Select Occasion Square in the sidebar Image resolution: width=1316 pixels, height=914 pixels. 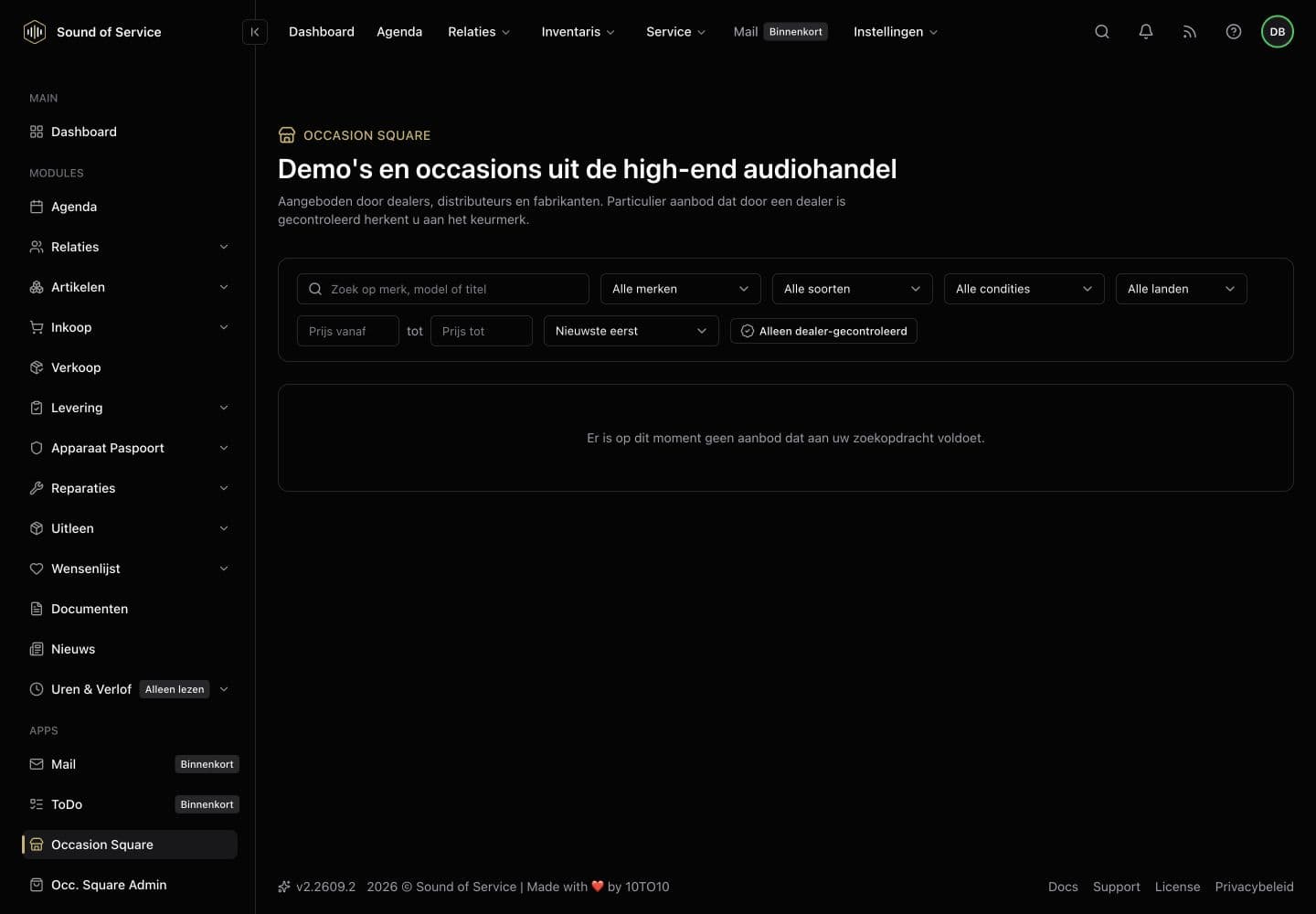(130, 845)
